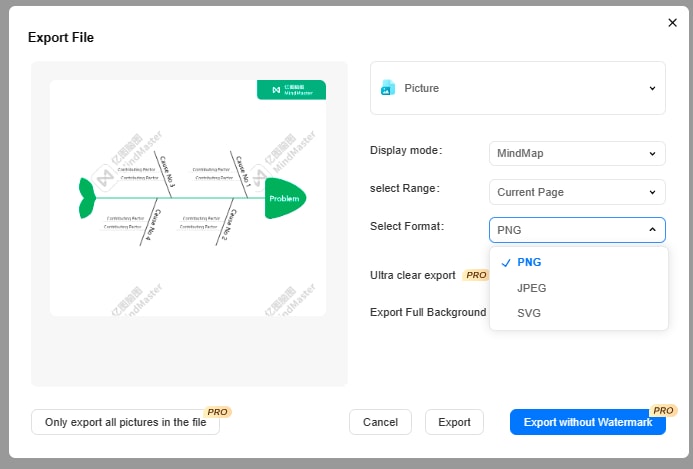Collapse the Select Format dropdown arrow
693x469 pixels.
pyautogui.click(x=652, y=230)
